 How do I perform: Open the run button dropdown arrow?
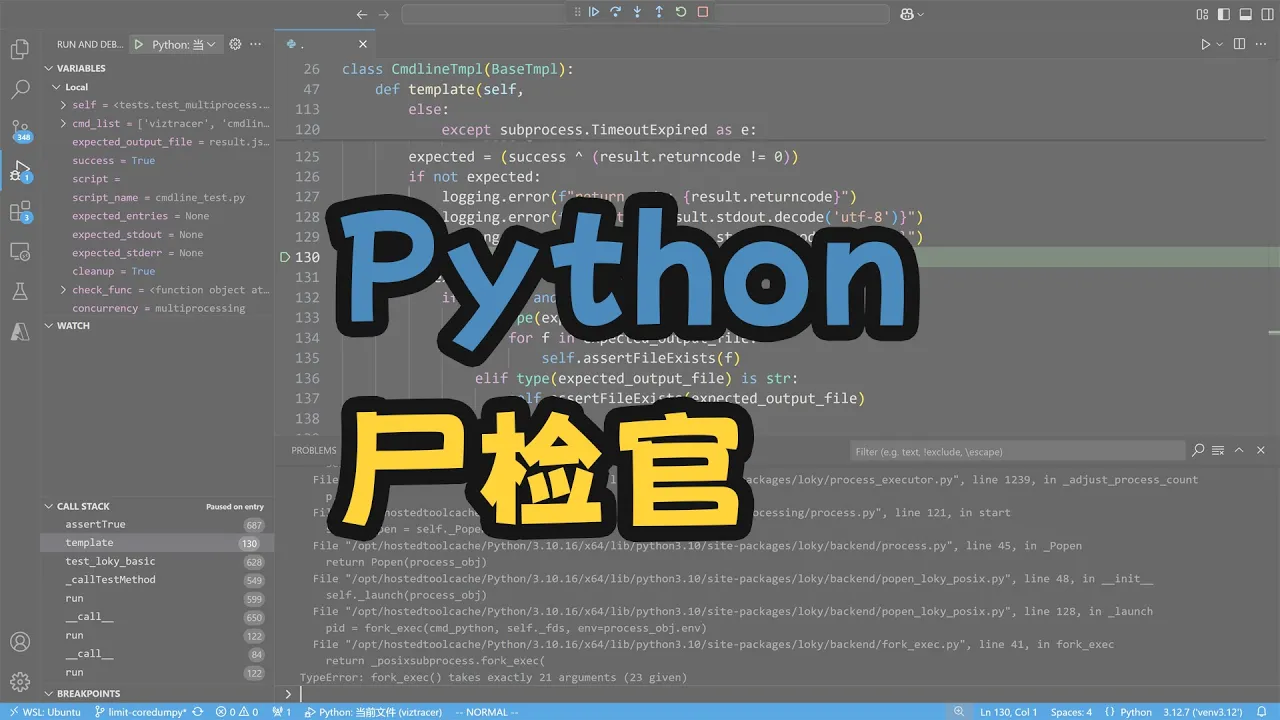pos(1220,44)
